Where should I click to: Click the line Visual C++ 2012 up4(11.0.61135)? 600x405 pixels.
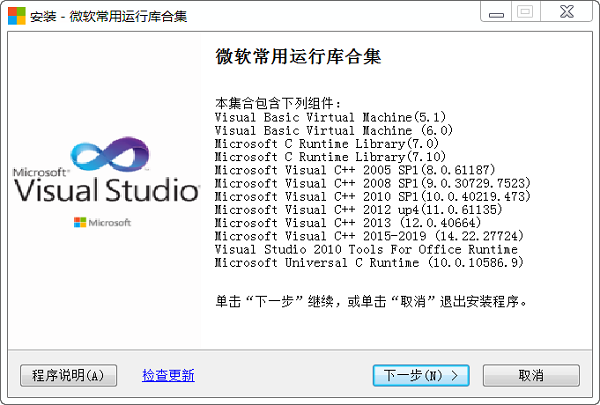[x=359, y=209]
